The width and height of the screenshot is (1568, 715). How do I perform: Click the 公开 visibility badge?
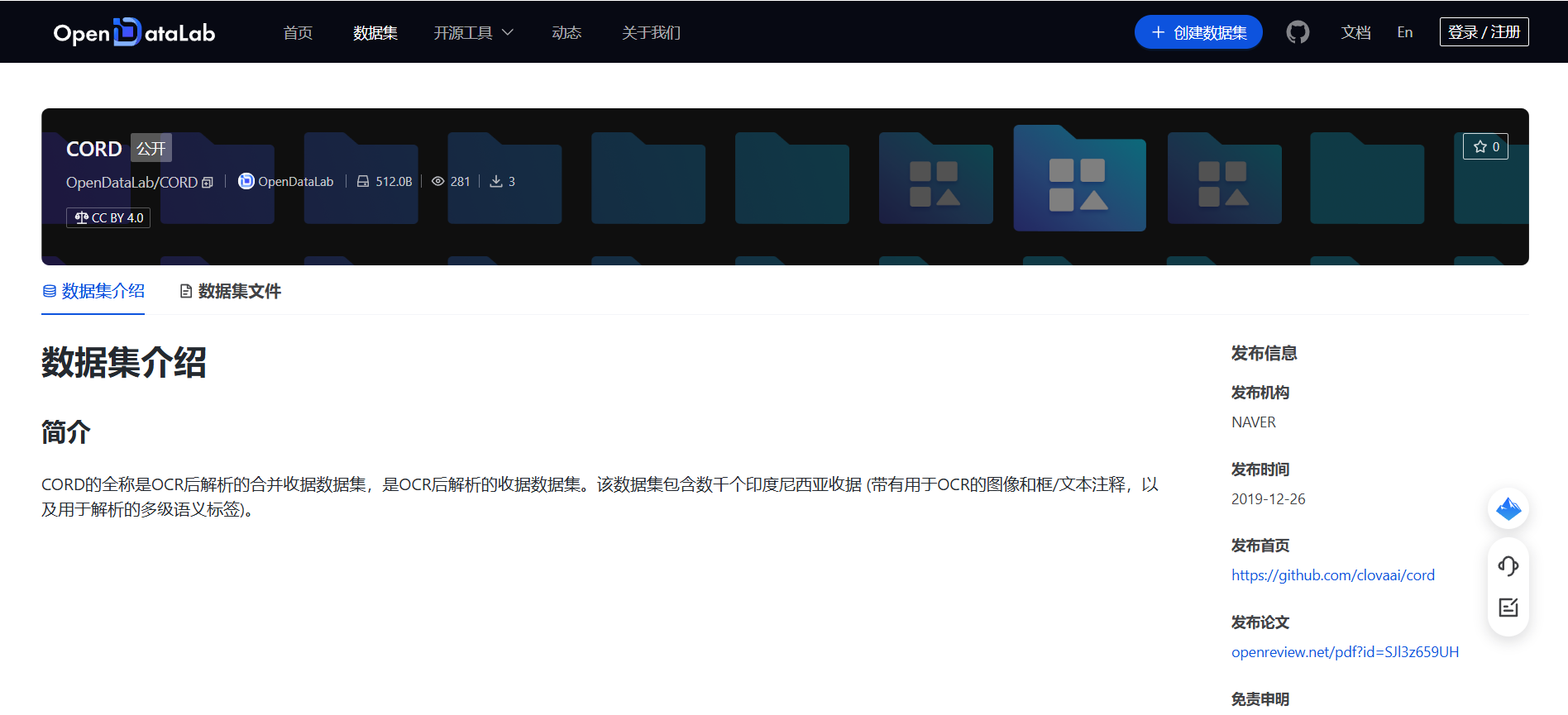(x=151, y=148)
